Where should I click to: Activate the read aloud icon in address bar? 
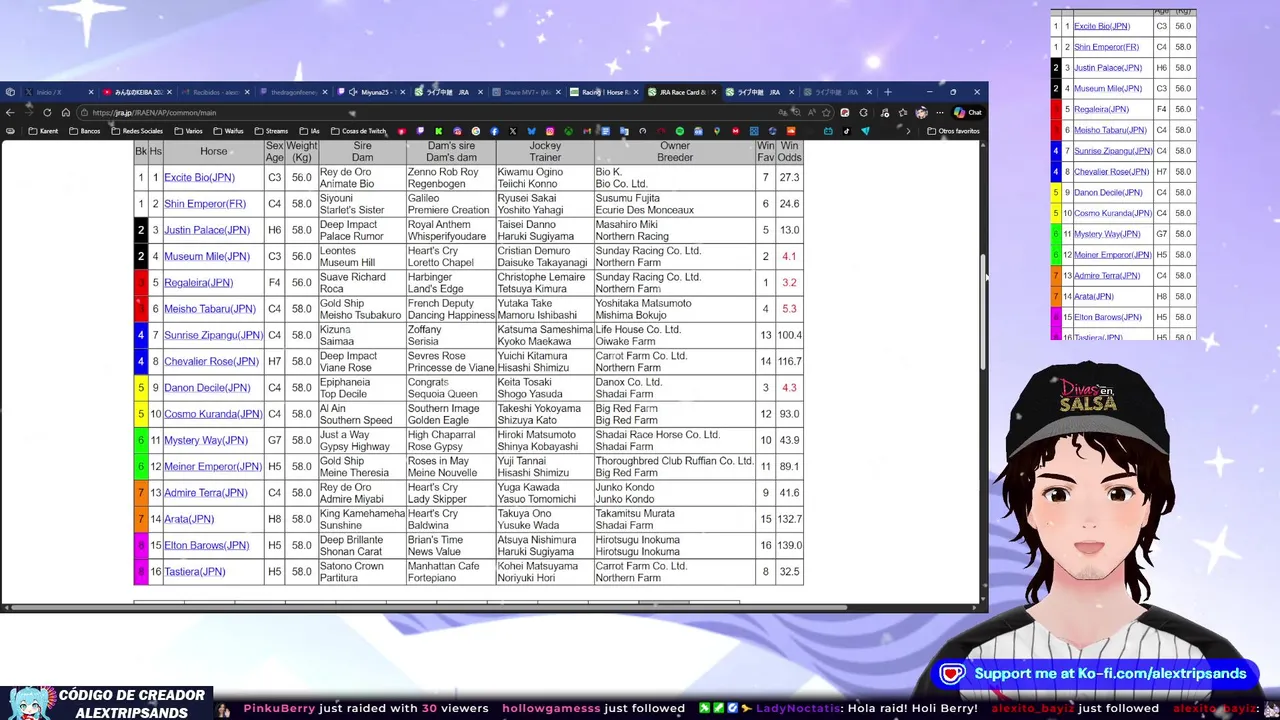point(811,112)
